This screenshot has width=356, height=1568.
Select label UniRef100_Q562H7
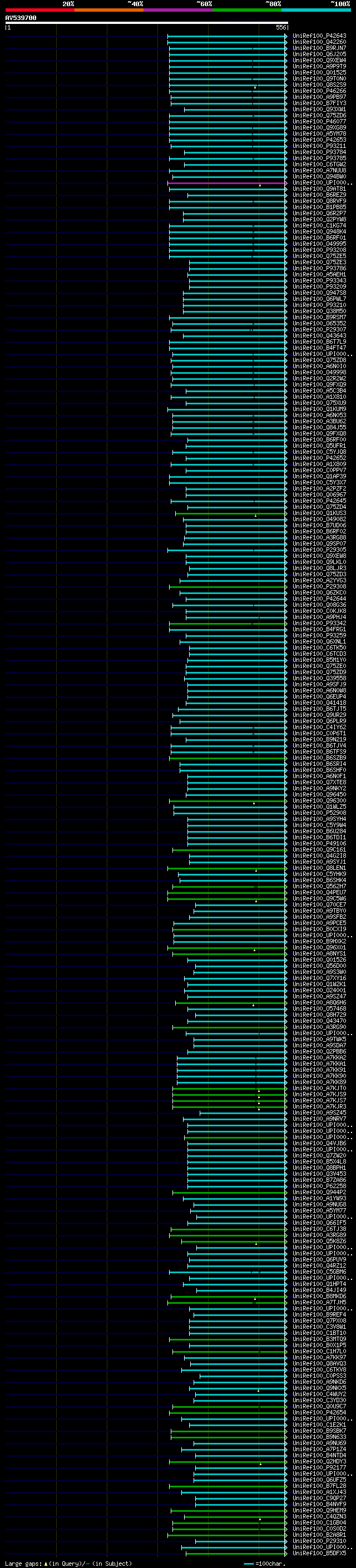tap(319, 886)
